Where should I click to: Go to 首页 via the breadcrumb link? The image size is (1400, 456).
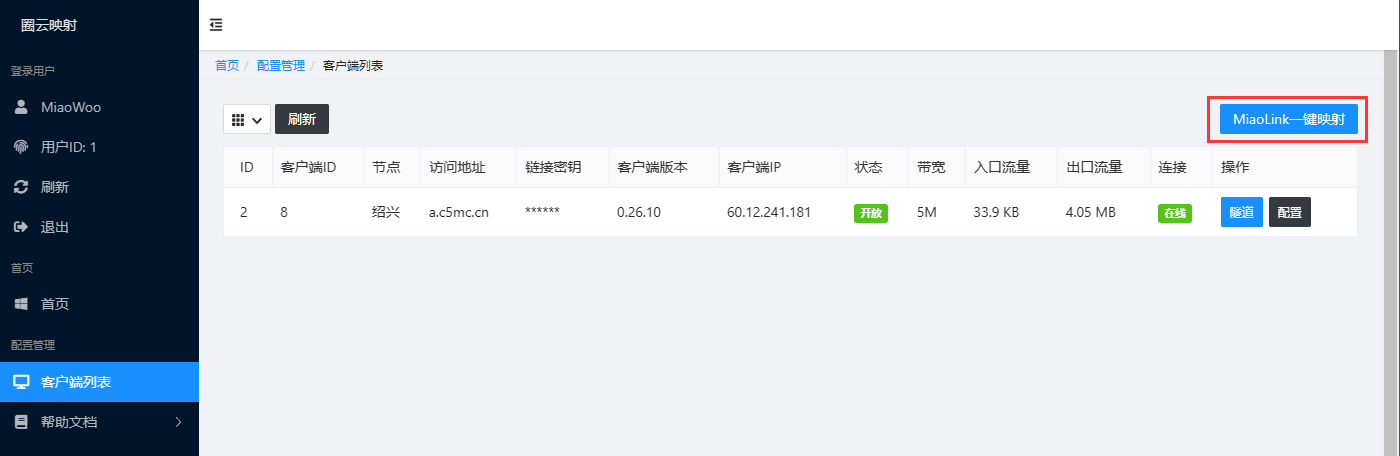227,65
